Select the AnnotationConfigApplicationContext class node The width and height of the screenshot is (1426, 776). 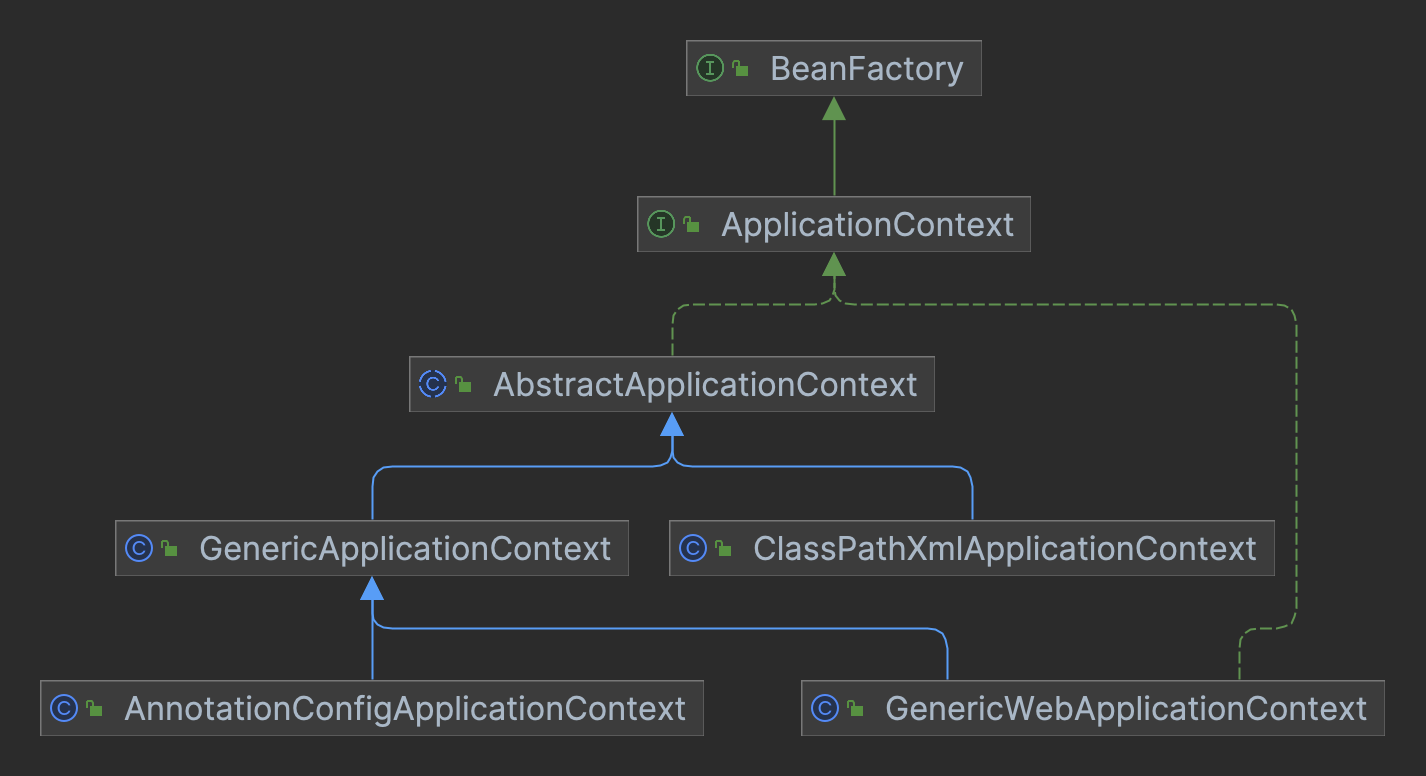click(x=371, y=708)
